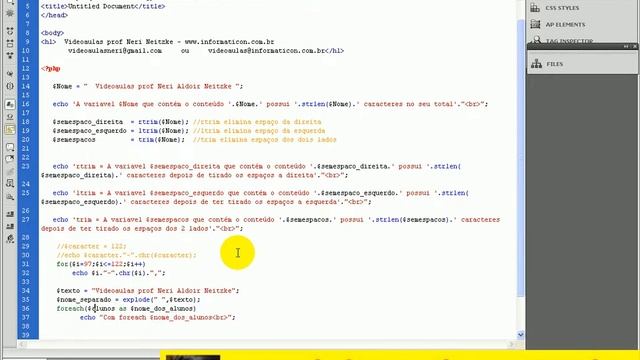Click the '//$caracter = 122;' comment line
Screen dimensions: 640x360
[x=92, y=247]
